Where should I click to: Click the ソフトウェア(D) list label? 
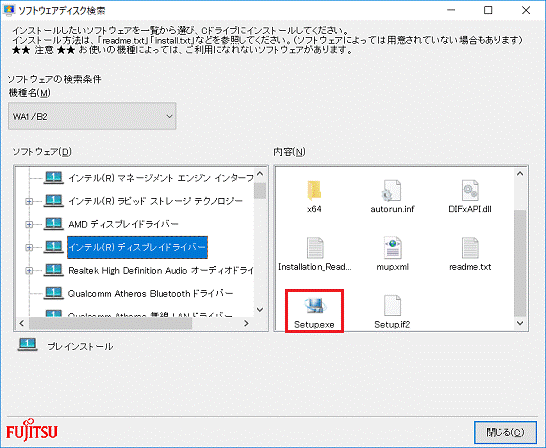click(42, 152)
